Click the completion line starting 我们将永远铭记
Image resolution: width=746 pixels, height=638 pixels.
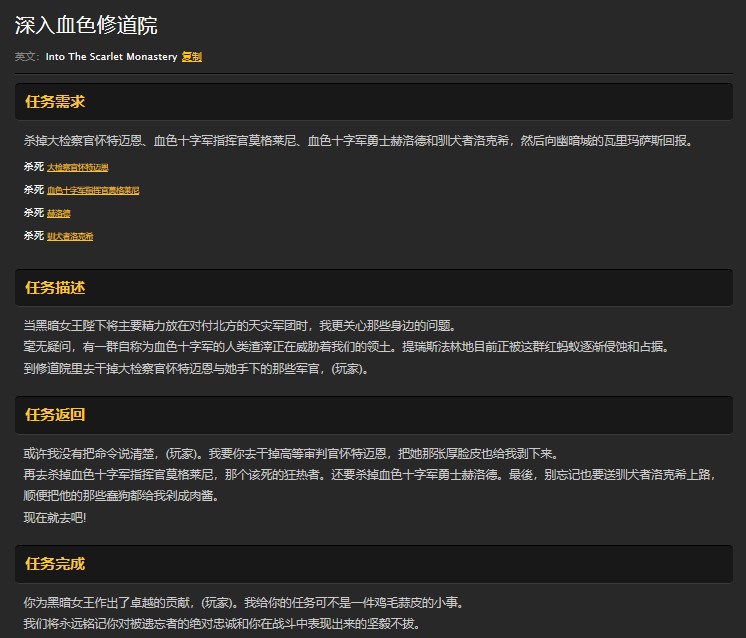click(220, 624)
